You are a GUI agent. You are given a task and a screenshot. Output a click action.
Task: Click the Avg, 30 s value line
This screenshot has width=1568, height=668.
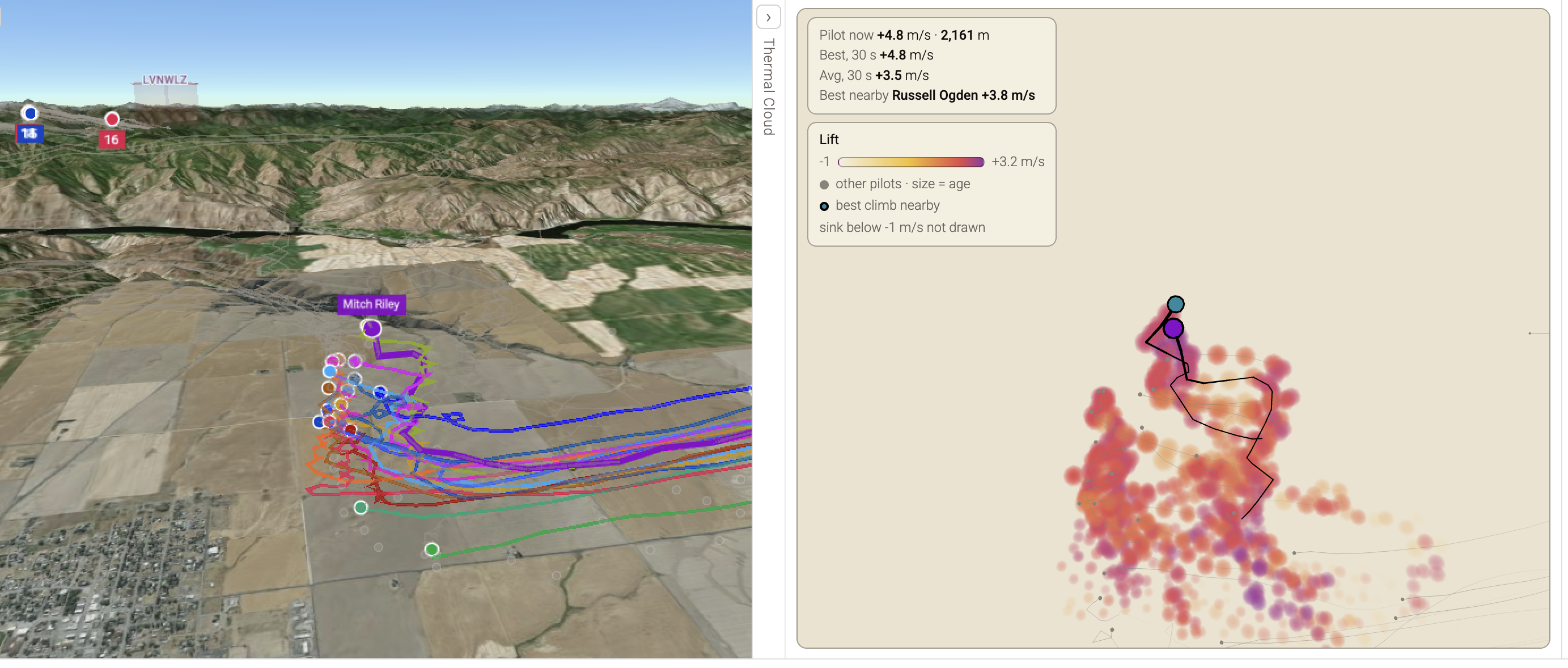pyautogui.click(x=874, y=75)
